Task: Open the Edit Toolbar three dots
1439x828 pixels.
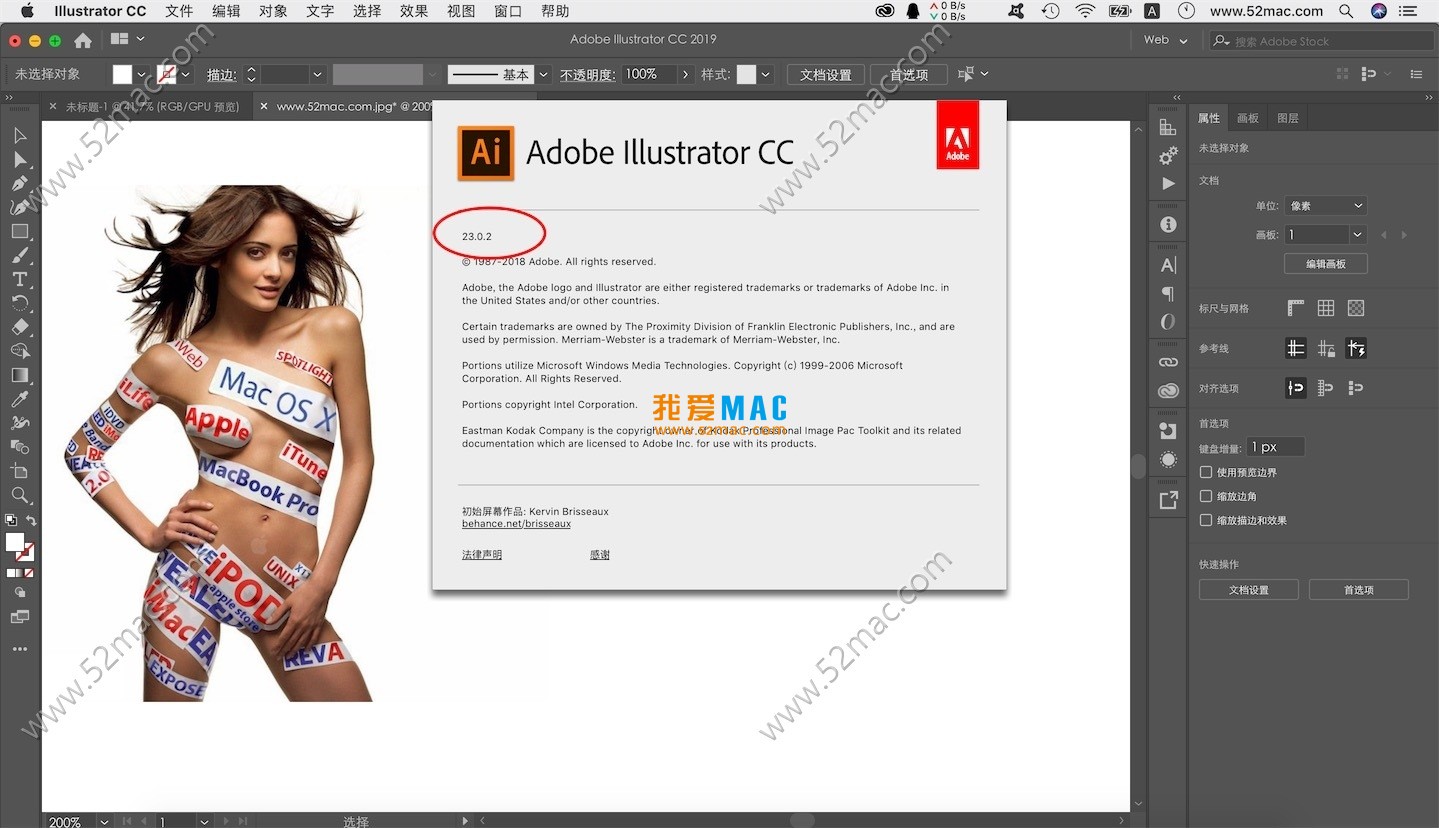Action: tap(20, 649)
